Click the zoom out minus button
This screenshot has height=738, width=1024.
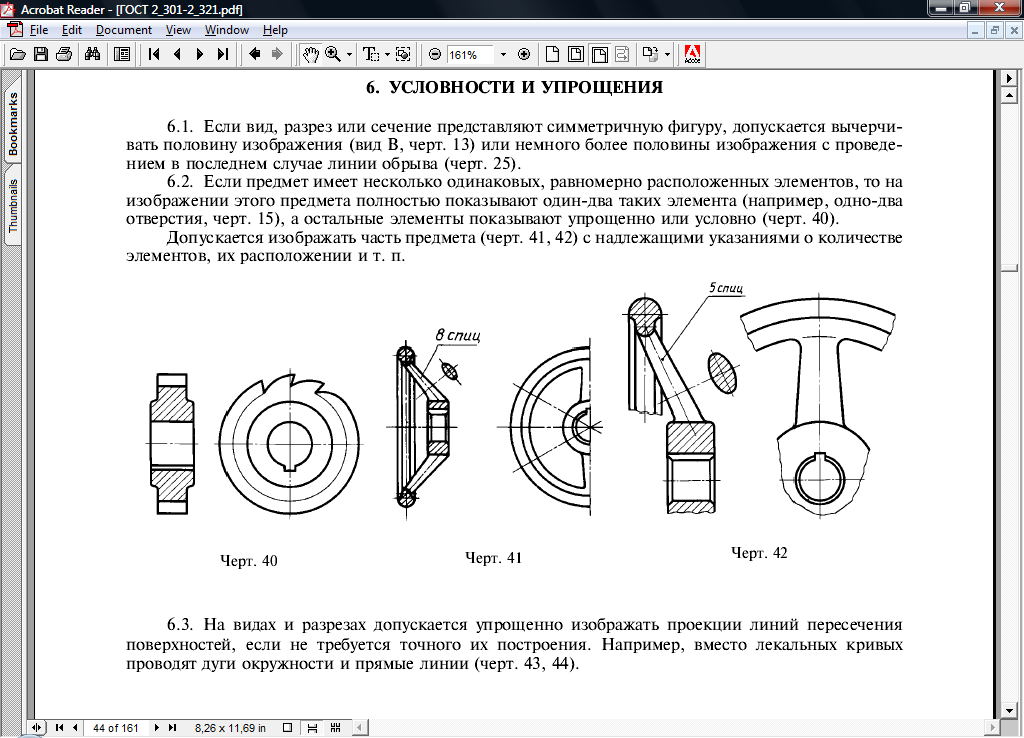pyautogui.click(x=435, y=55)
